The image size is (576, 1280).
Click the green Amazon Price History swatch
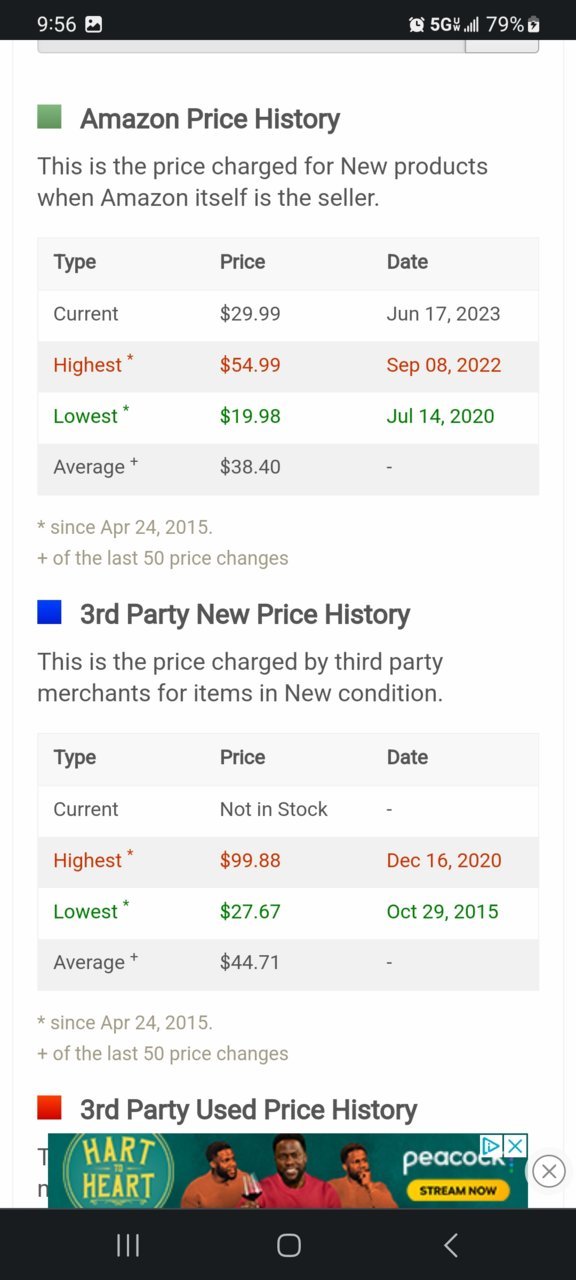click(49, 117)
